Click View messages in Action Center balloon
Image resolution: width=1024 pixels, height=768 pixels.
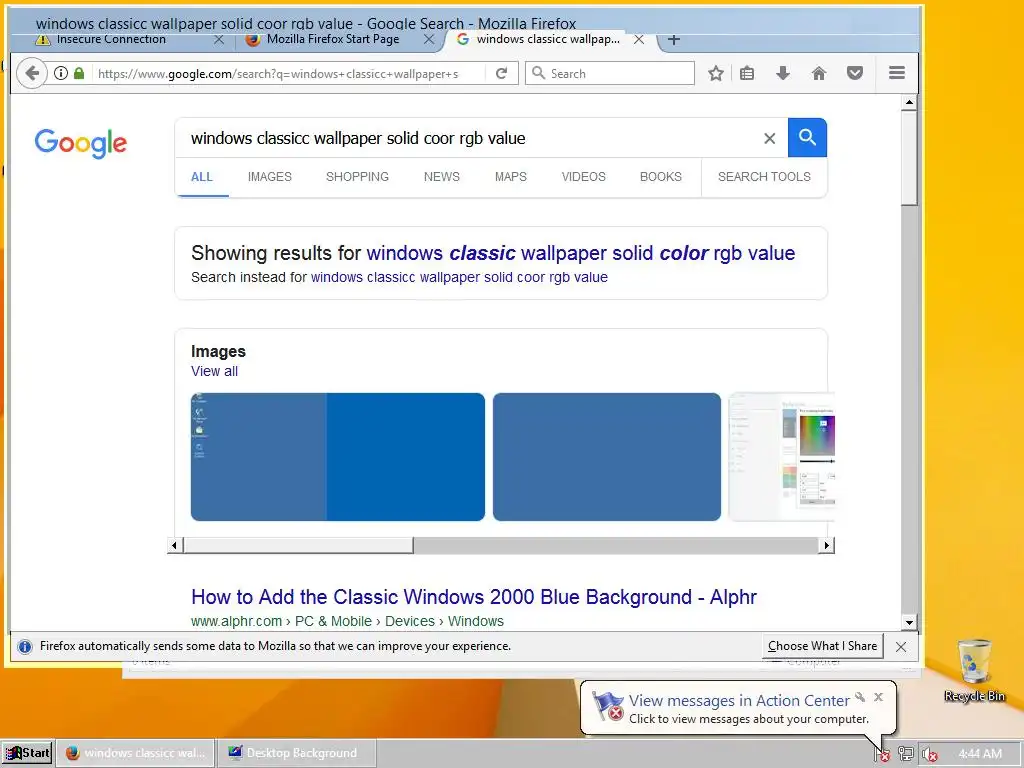tap(739, 701)
